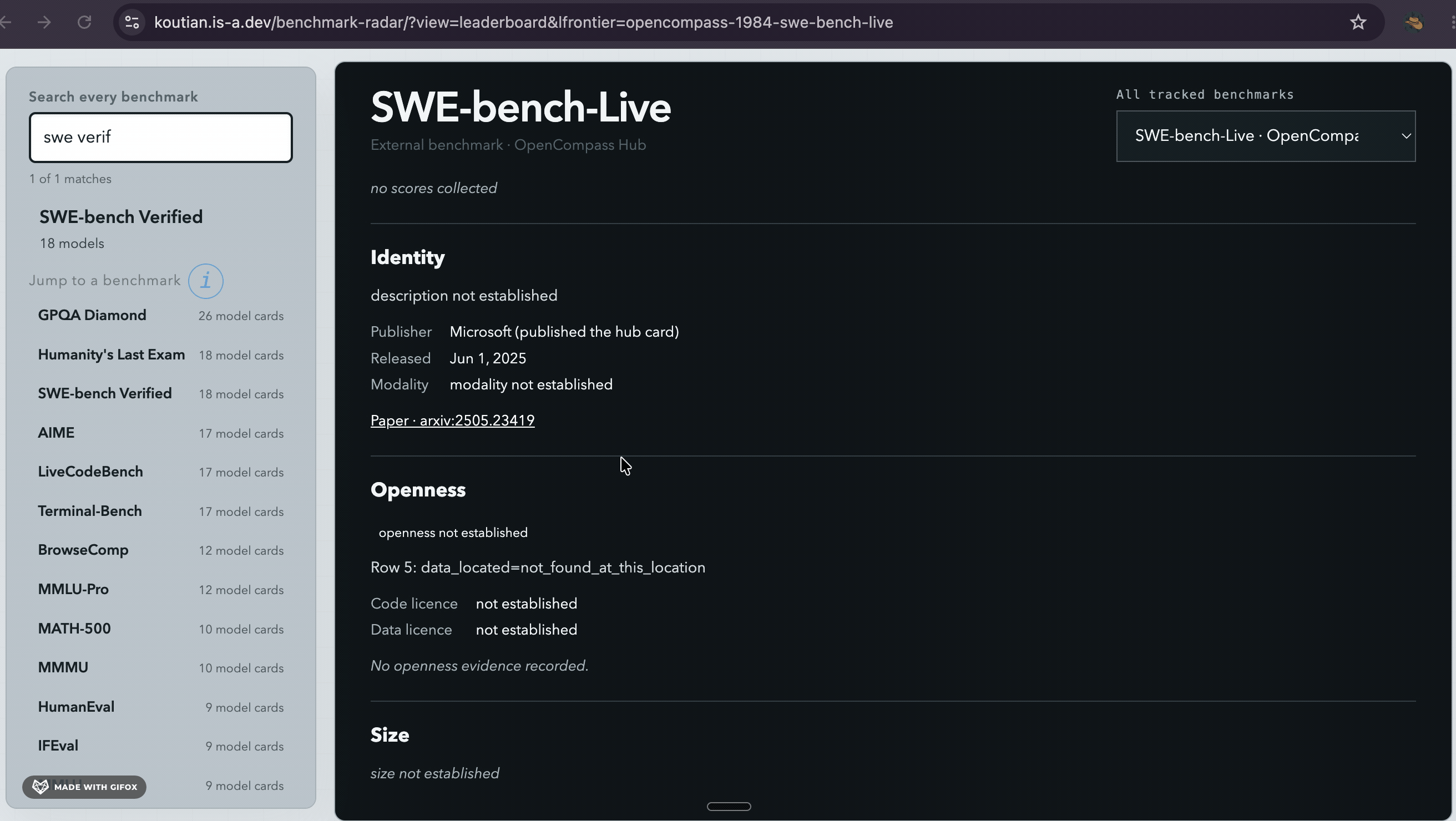
Task: Click the '1 of 1 matches' text
Action: [x=70, y=179]
